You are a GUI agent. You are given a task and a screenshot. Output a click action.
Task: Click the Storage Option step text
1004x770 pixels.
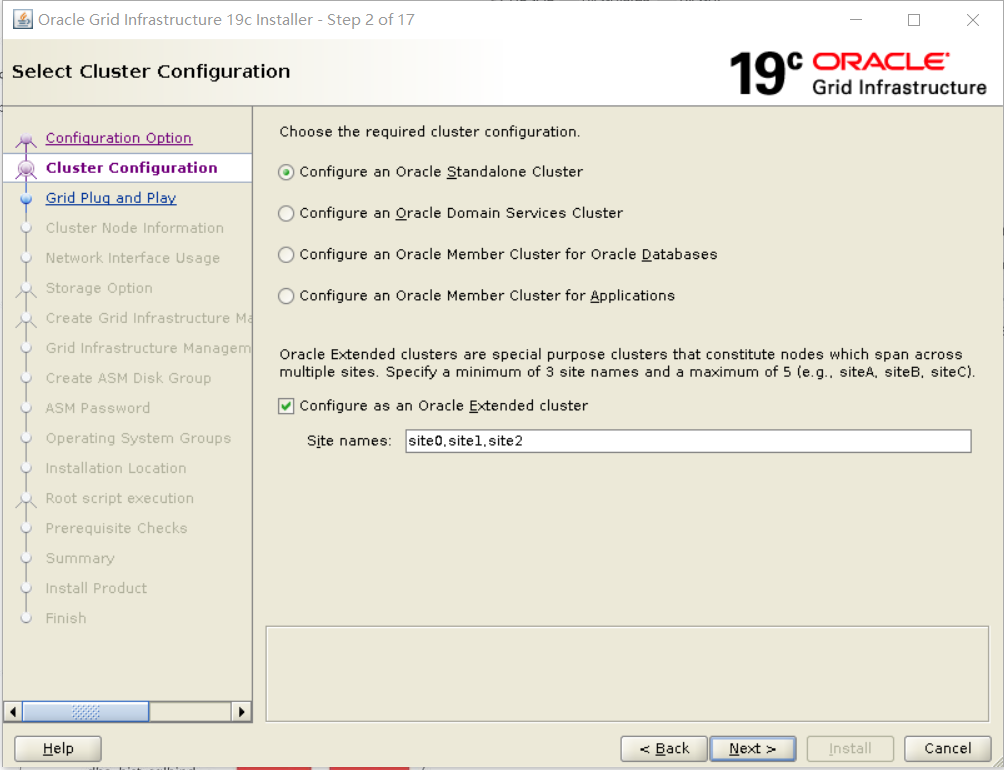coord(99,288)
